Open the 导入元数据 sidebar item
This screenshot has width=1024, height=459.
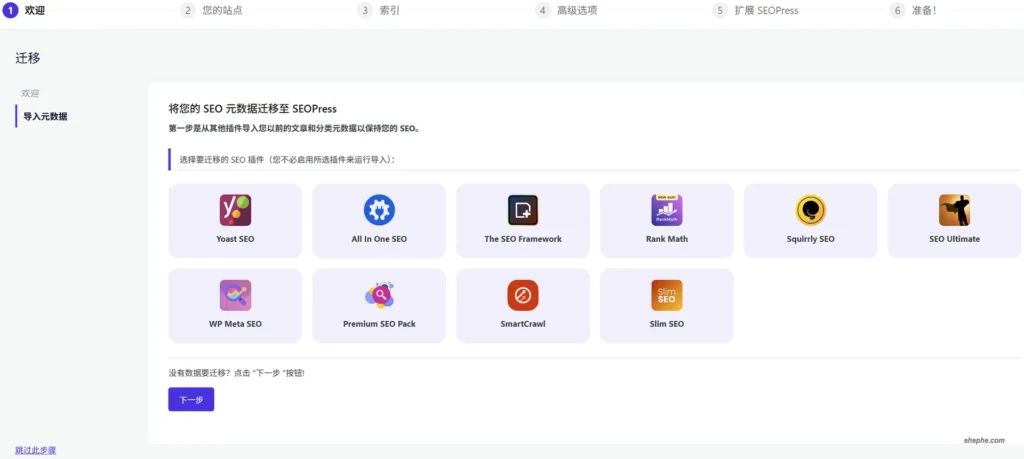coord(45,116)
